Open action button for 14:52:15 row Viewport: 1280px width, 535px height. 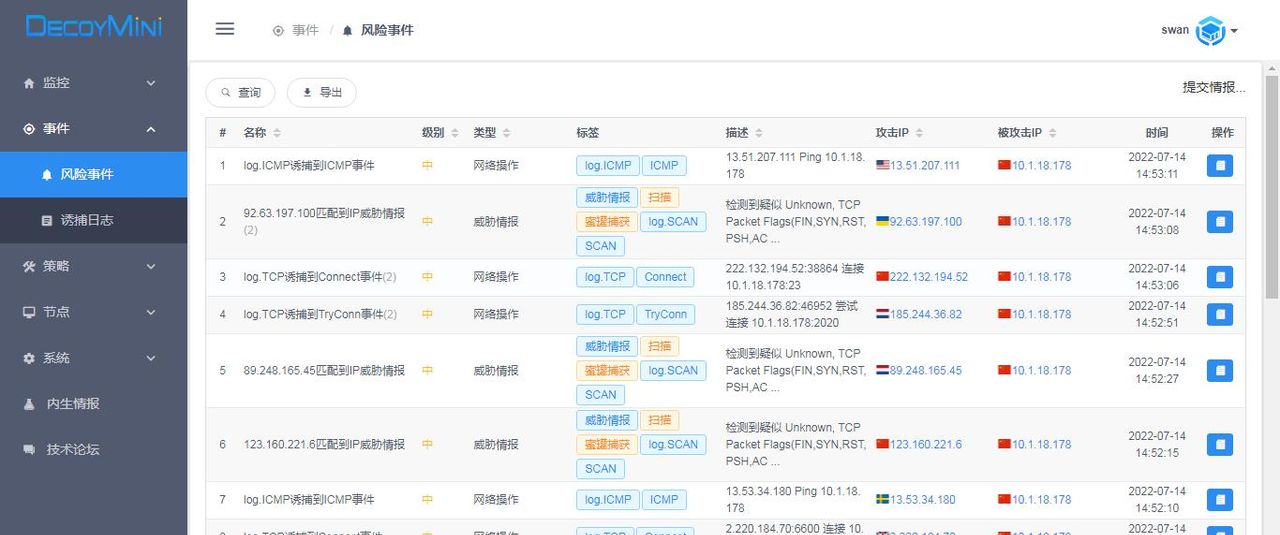(1220, 444)
